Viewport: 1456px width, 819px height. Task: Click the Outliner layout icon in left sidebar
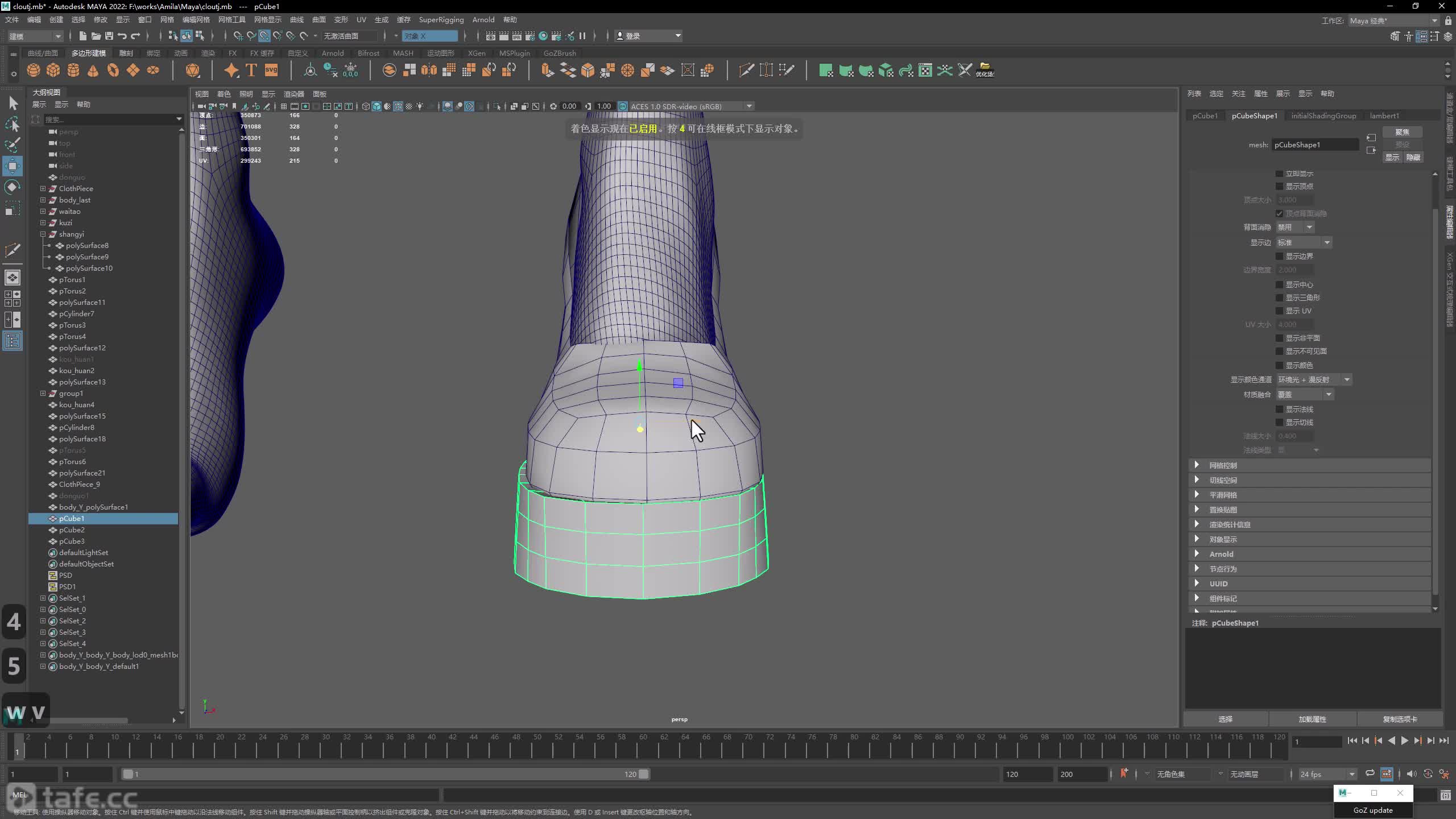point(13,341)
